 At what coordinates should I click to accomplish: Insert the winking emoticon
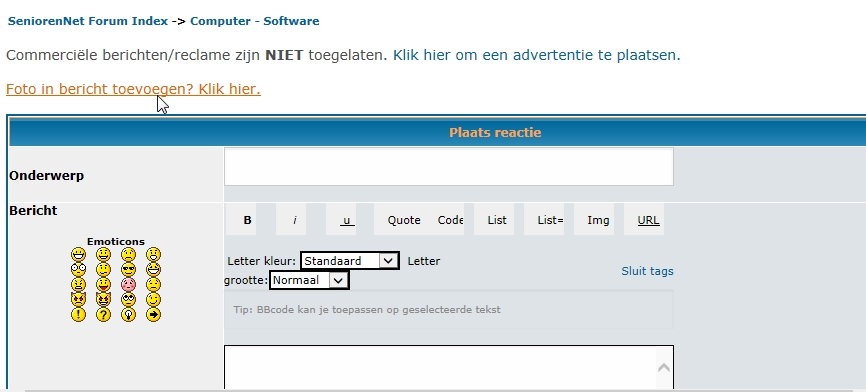154,299
